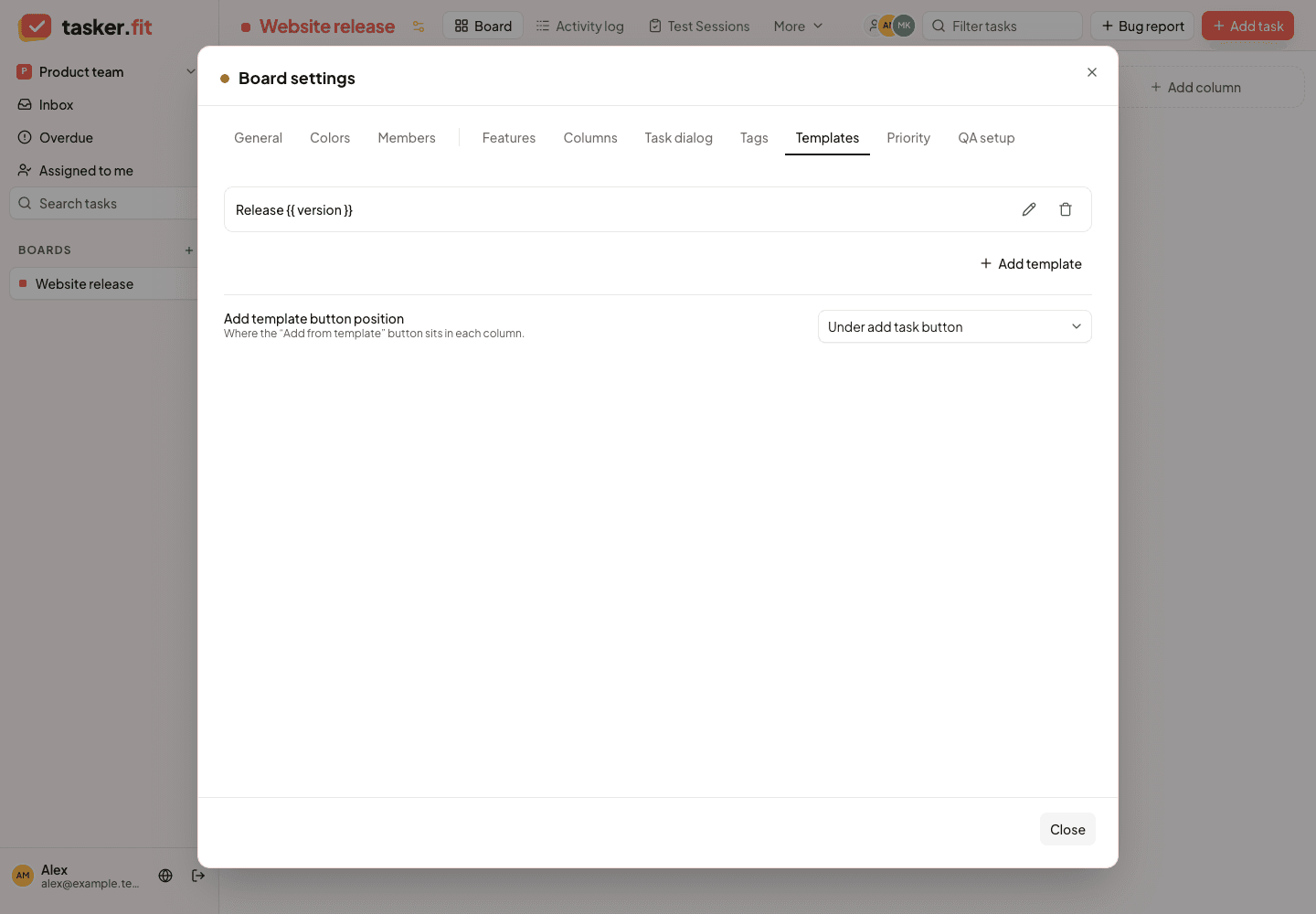This screenshot has height=914, width=1316.
Task: Log out using the sign-out icon
Action: tap(198, 876)
